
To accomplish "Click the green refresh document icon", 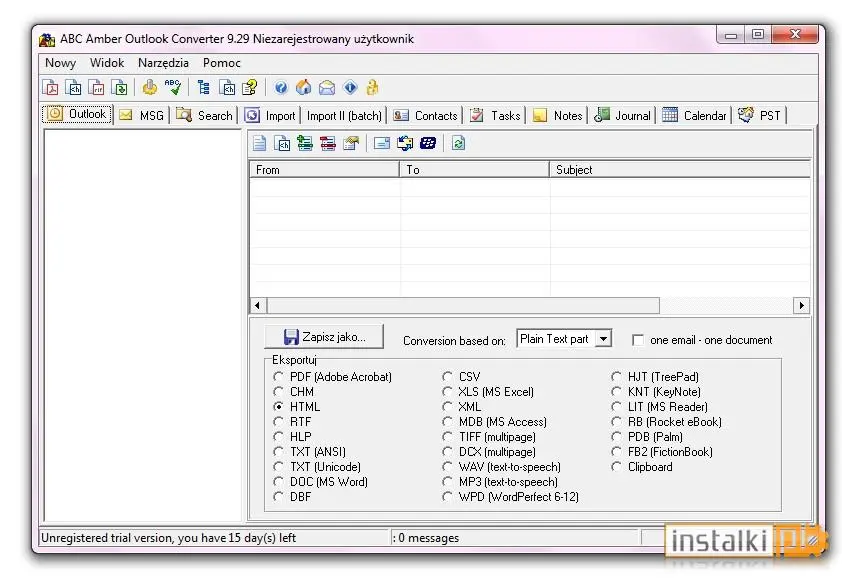I will [458, 143].
